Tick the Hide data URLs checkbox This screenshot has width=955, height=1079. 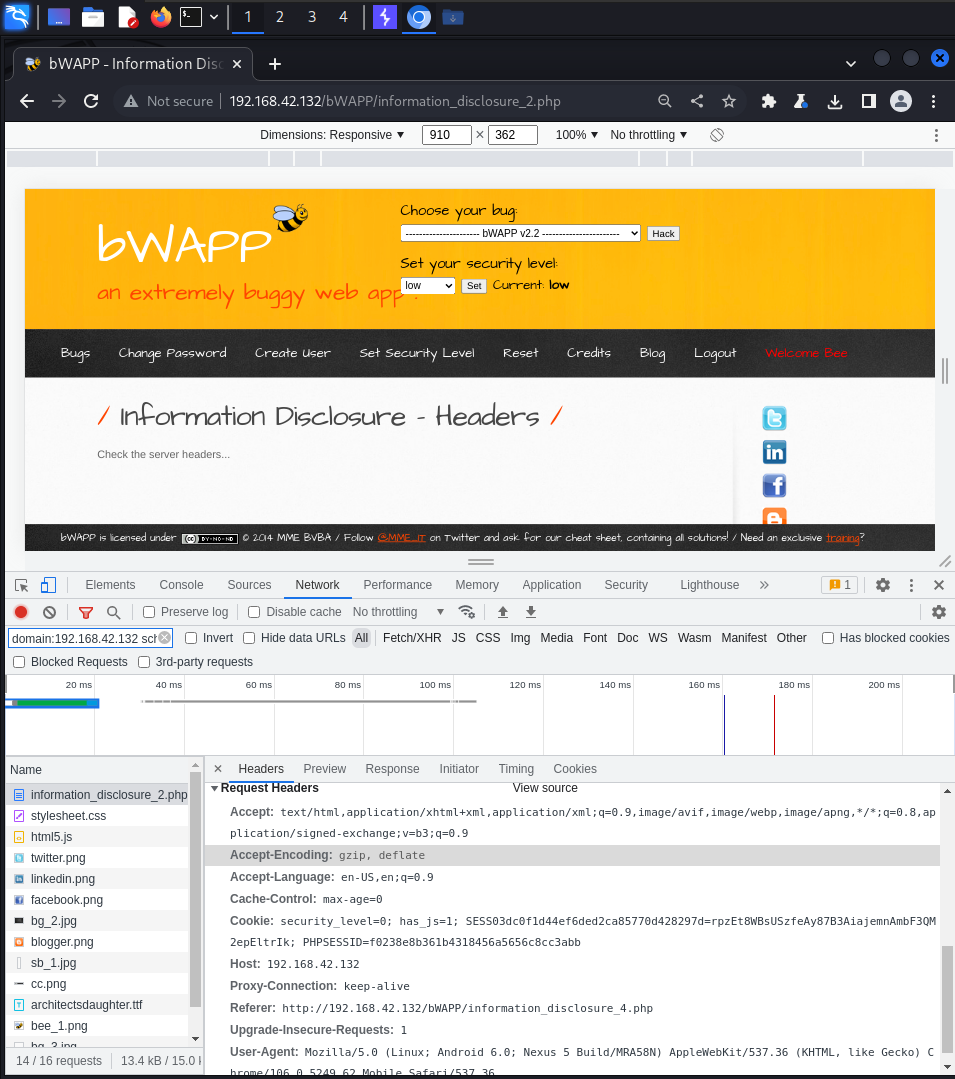click(x=250, y=638)
